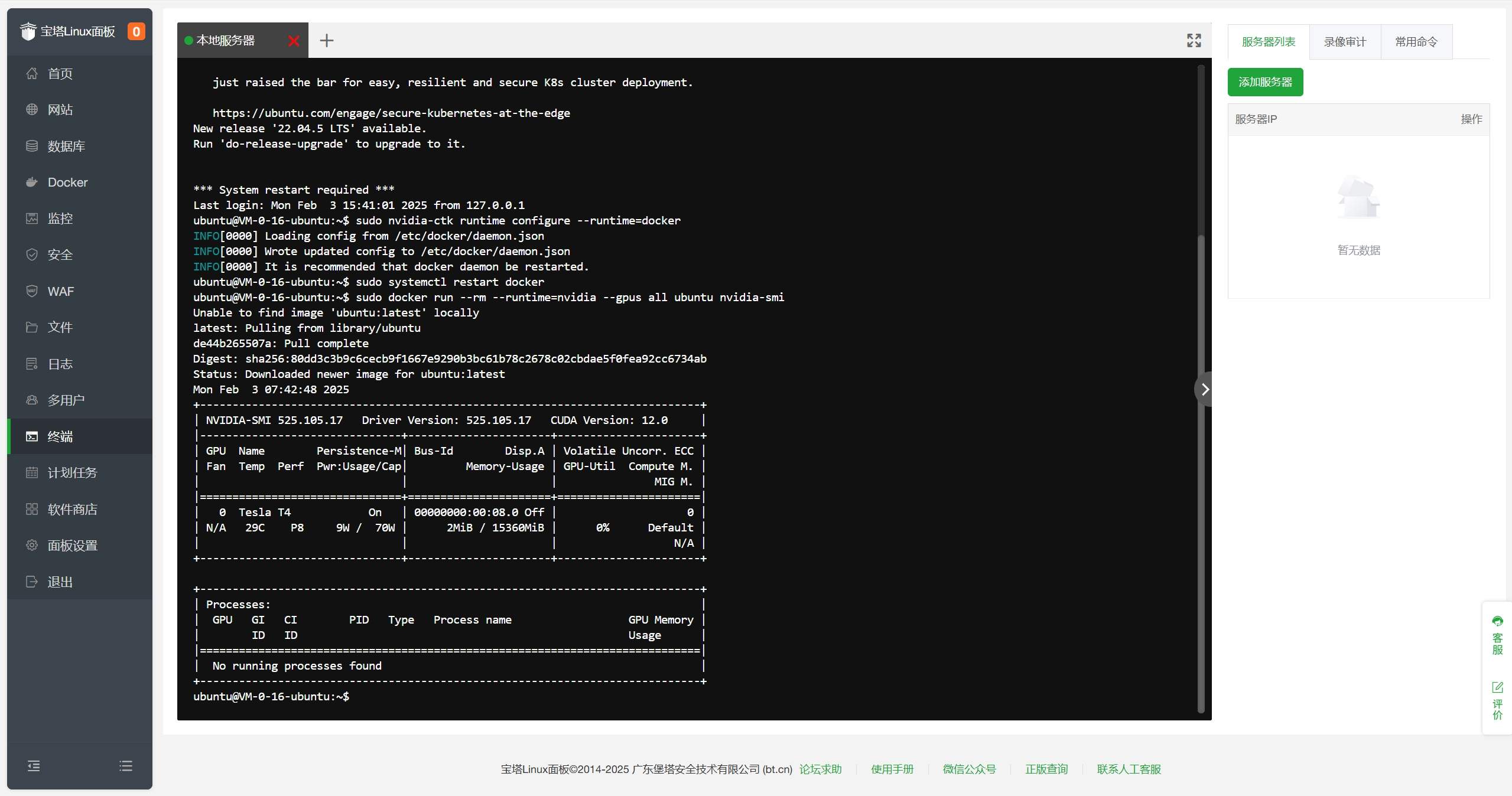Viewport: 1512px width, 796px height.
Task: Go to 网站 in the sidebar
Action: pyautogui.click(x=80, y=110)
